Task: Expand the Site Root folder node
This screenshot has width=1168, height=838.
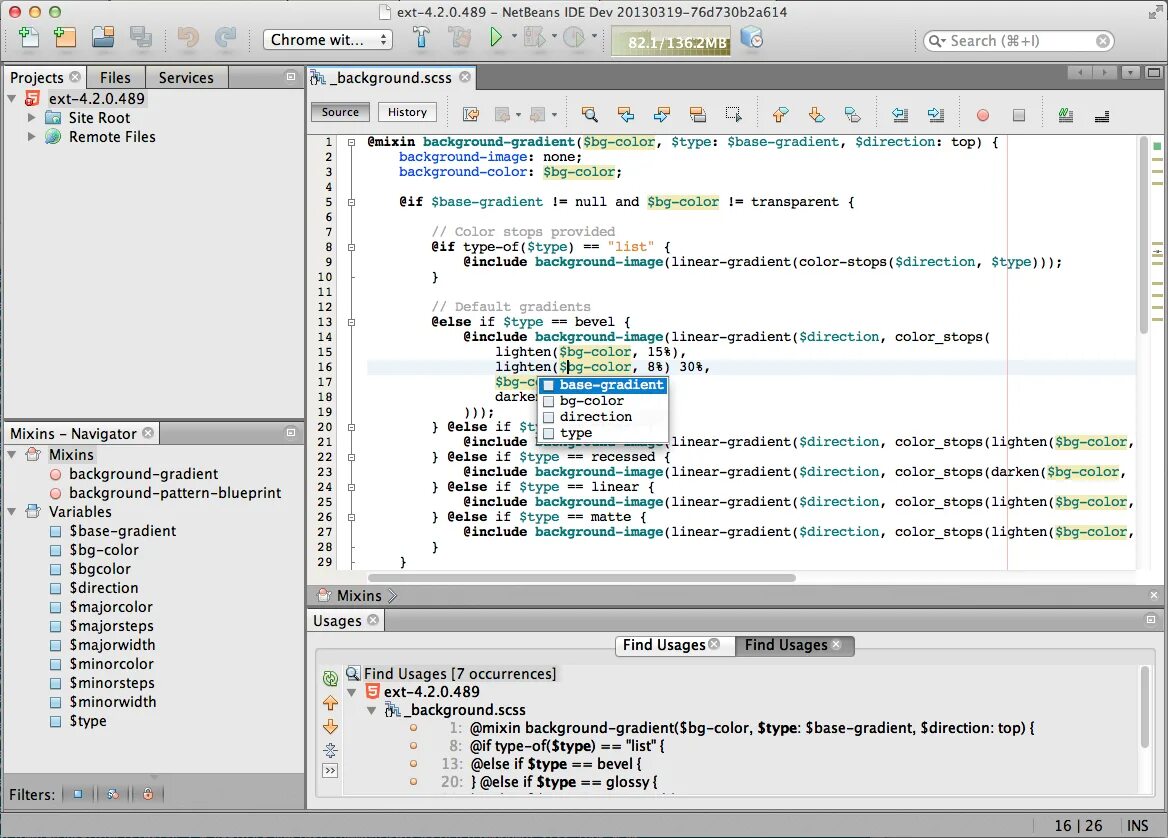Action: coord(31,118)
